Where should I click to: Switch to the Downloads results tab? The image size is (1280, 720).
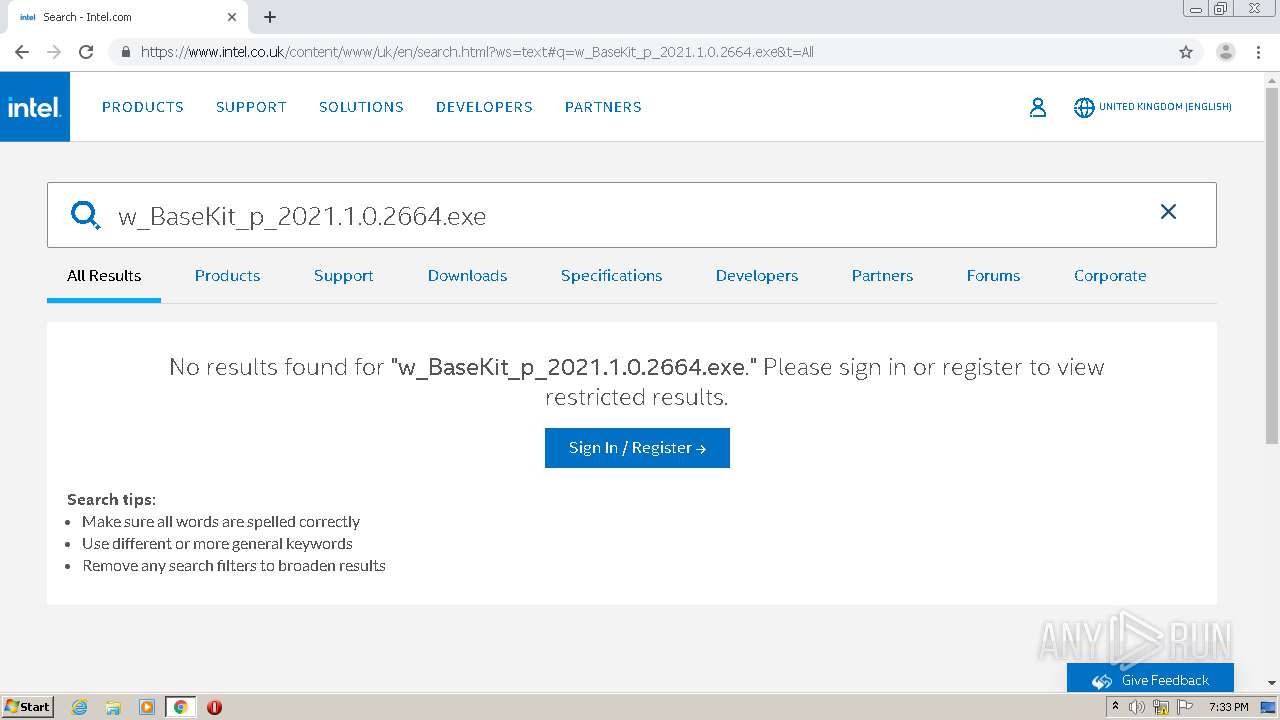(467, 276)
